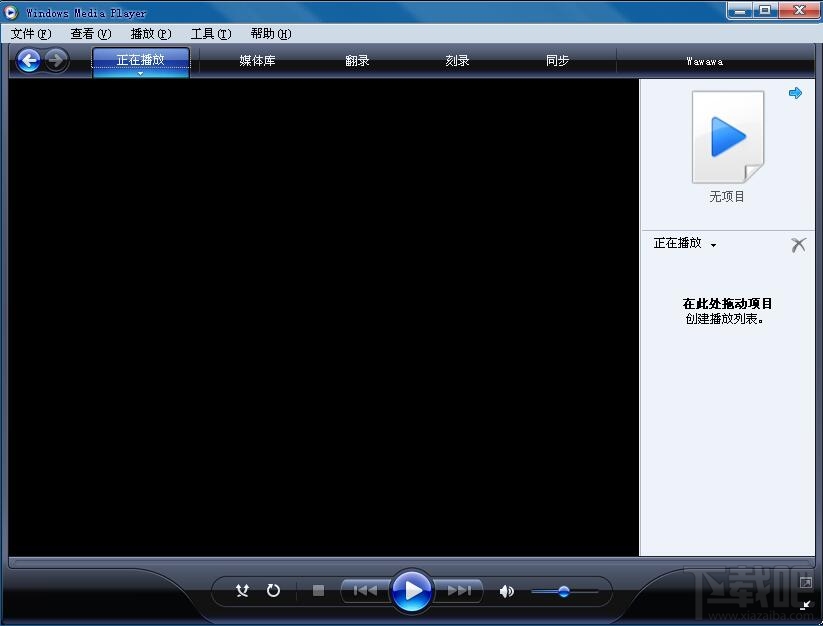This screenshot has height=626, width=823.
Task: Expand the 正在播放 tab options arrow
Action: point(140,72)
